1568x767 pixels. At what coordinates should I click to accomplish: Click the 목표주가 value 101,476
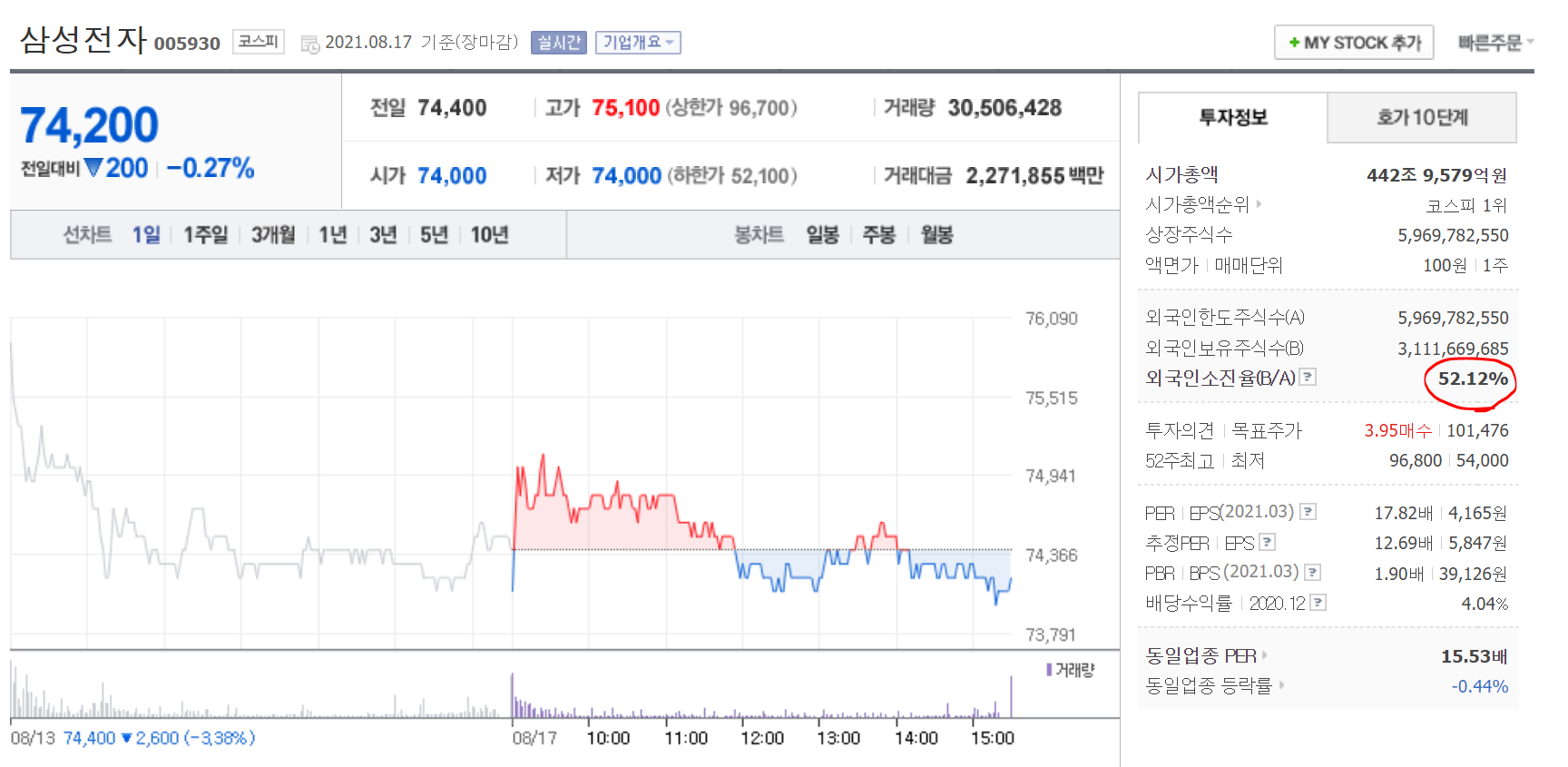coord(1477,431)
